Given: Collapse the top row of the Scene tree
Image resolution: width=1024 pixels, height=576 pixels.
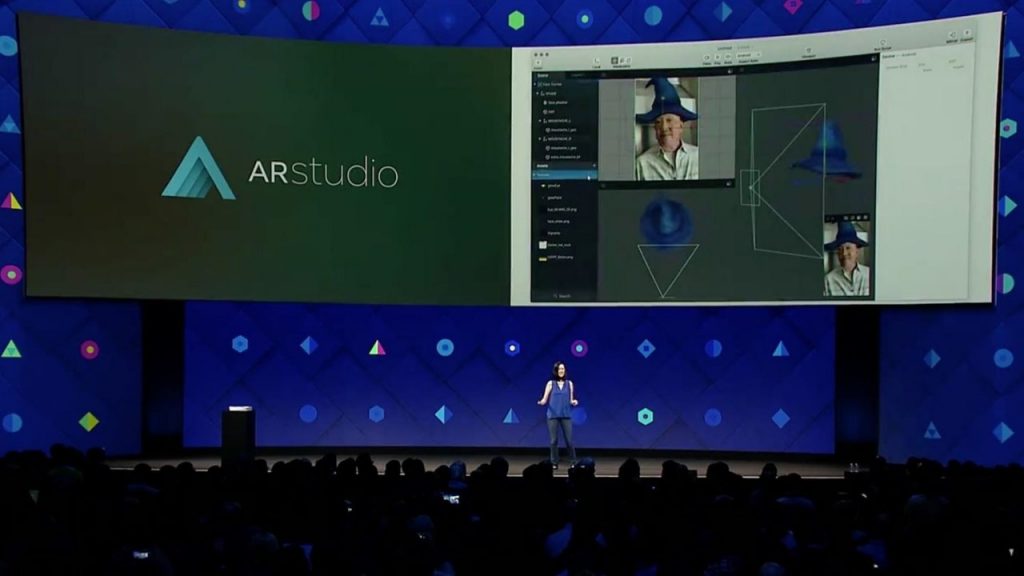Looking at the screenshot, I should click(x=536, y=84).
